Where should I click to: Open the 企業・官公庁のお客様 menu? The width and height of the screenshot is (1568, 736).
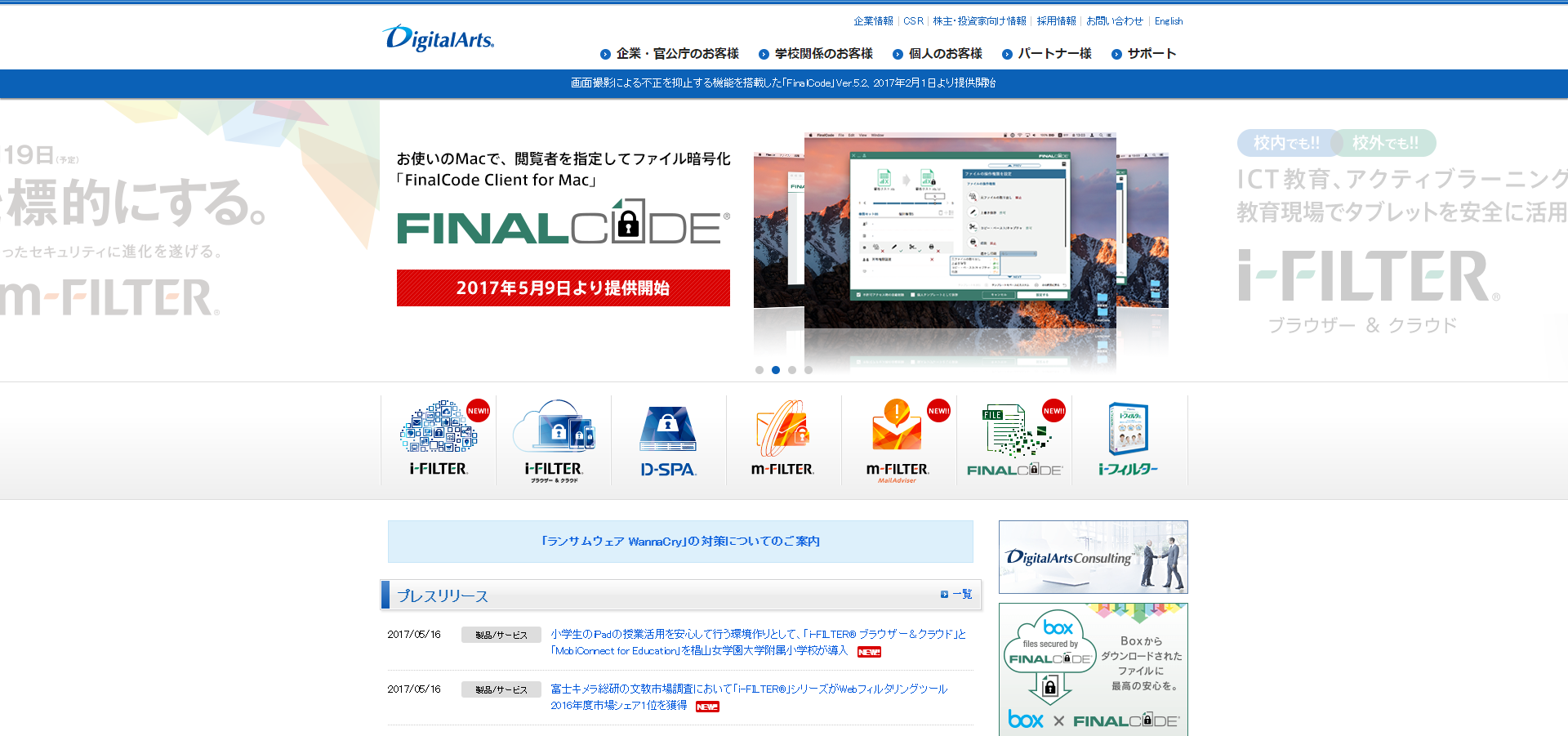(677, 52)
